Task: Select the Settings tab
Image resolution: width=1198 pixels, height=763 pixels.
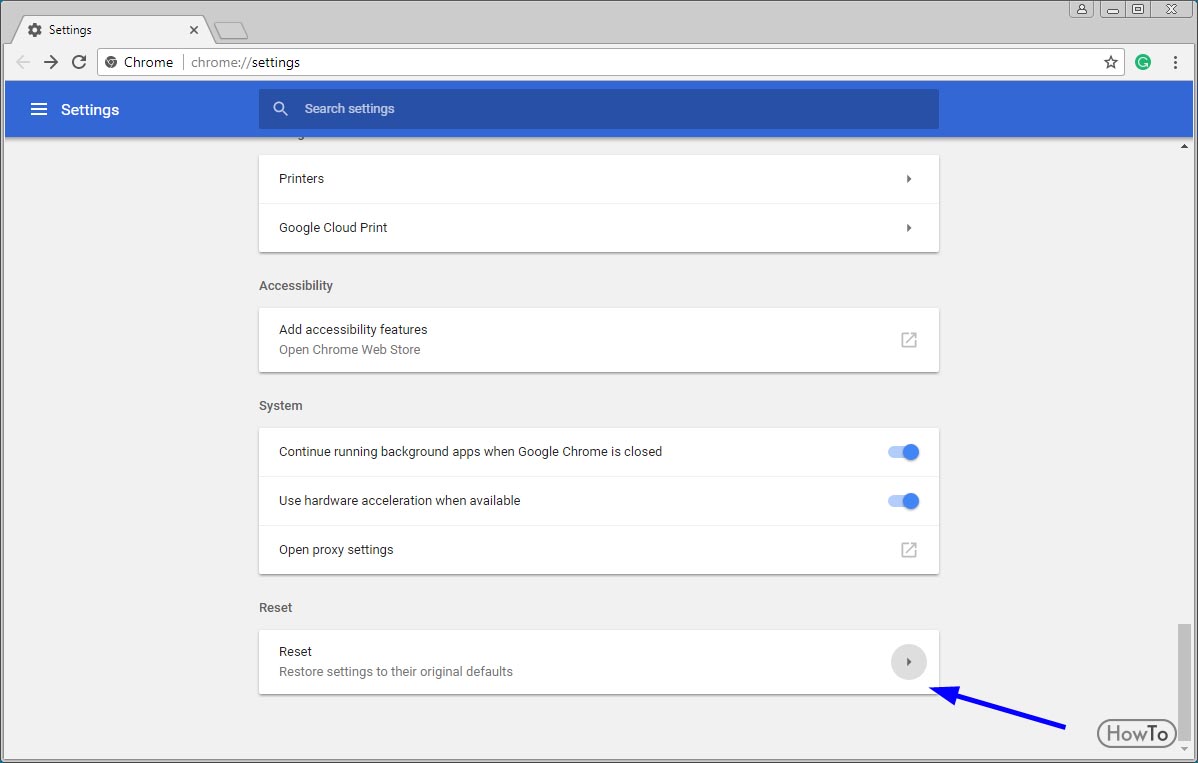Action: (x=112, y=30)
